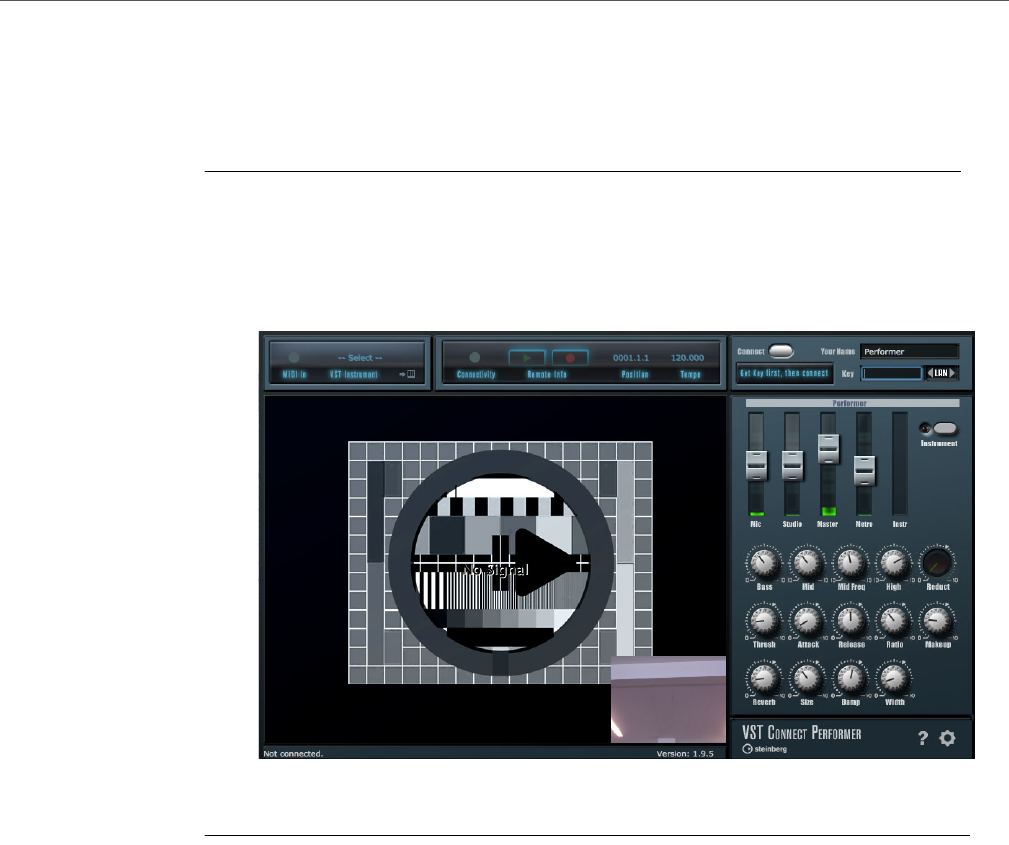Click the reverb Damp knob
The width and height of the screenshot is (1009, 845).
[x=851, y=678]
